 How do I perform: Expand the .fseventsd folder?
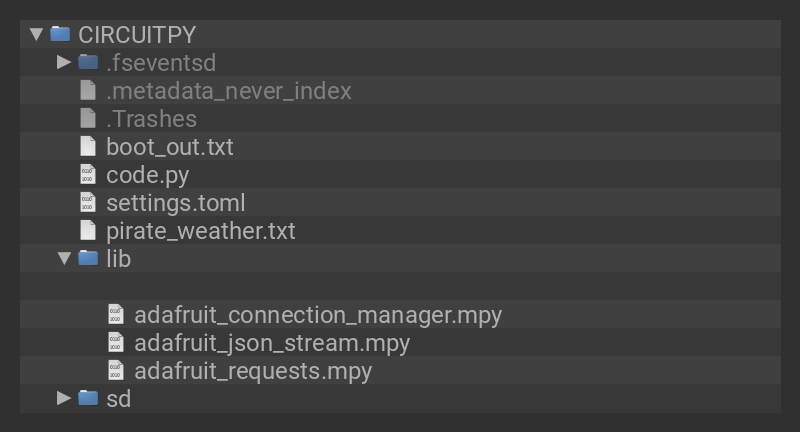(x=64, y=62)
